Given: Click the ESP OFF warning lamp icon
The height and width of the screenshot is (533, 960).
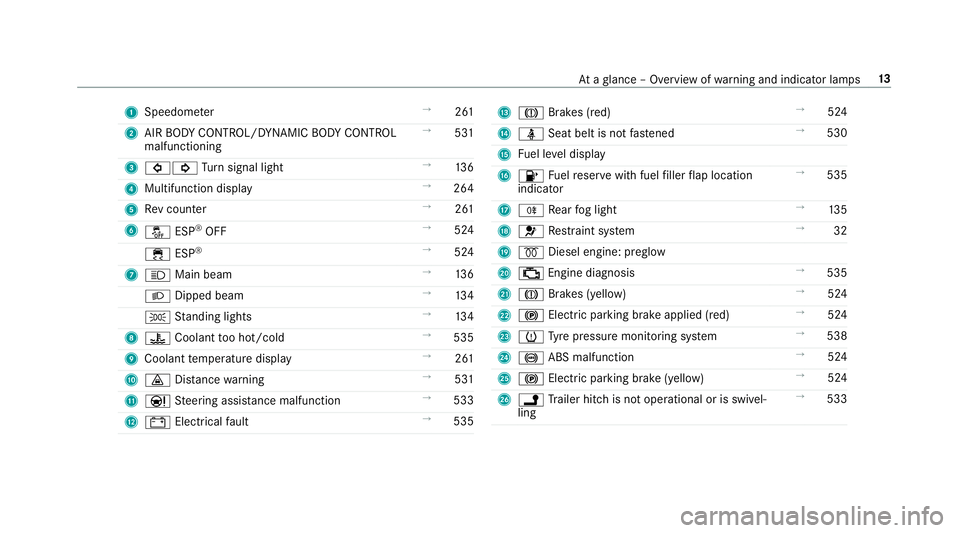Looking at the screenshot, I should pos(157,232).
